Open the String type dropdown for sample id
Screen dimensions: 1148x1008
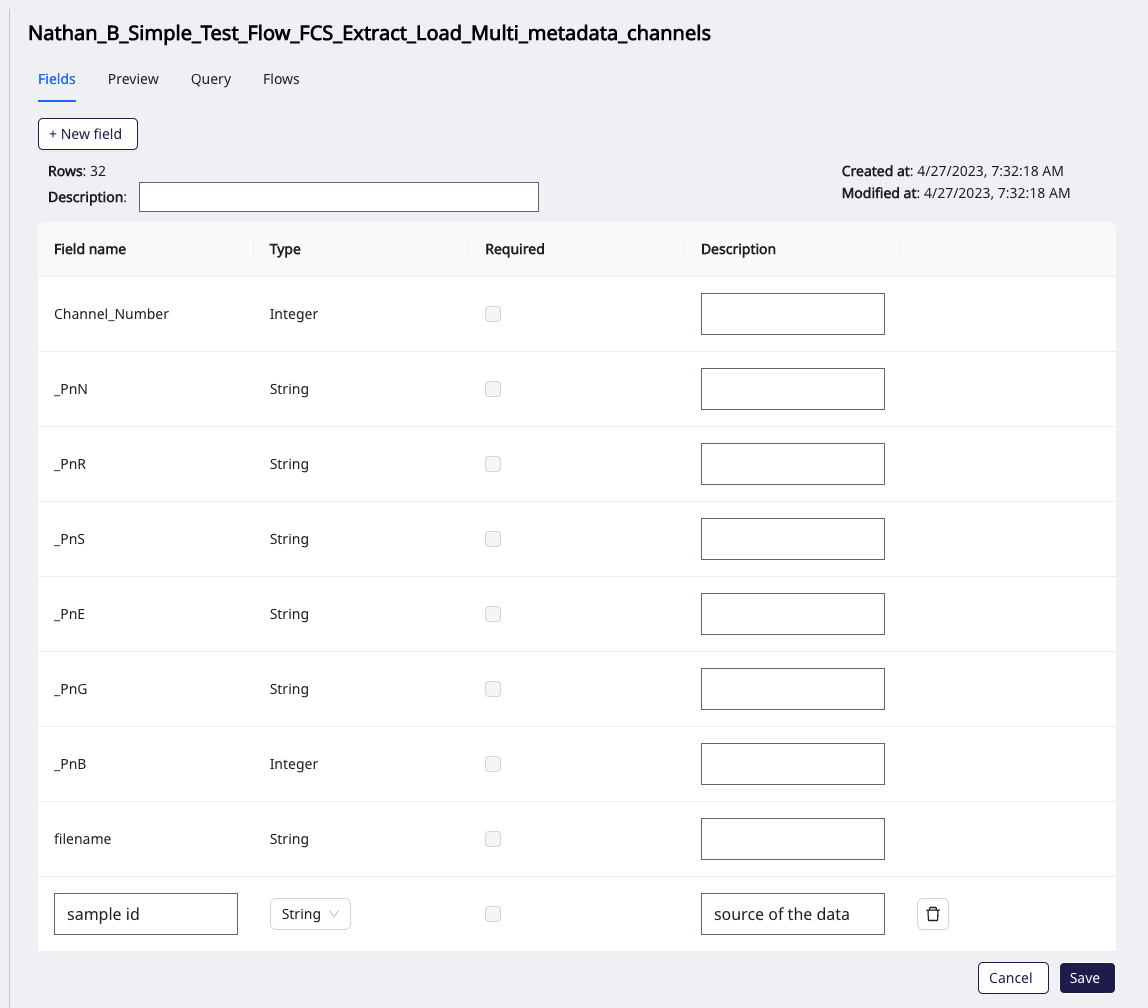pyautogui.click(x=310, y=914)
